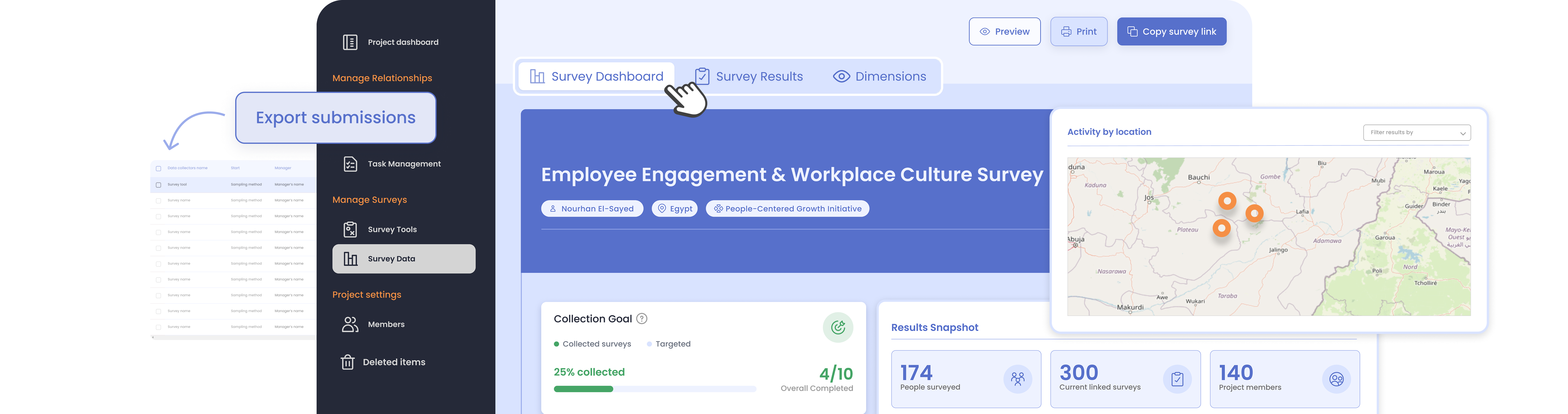Switch to the Survey Results tab

pos(749,76)
